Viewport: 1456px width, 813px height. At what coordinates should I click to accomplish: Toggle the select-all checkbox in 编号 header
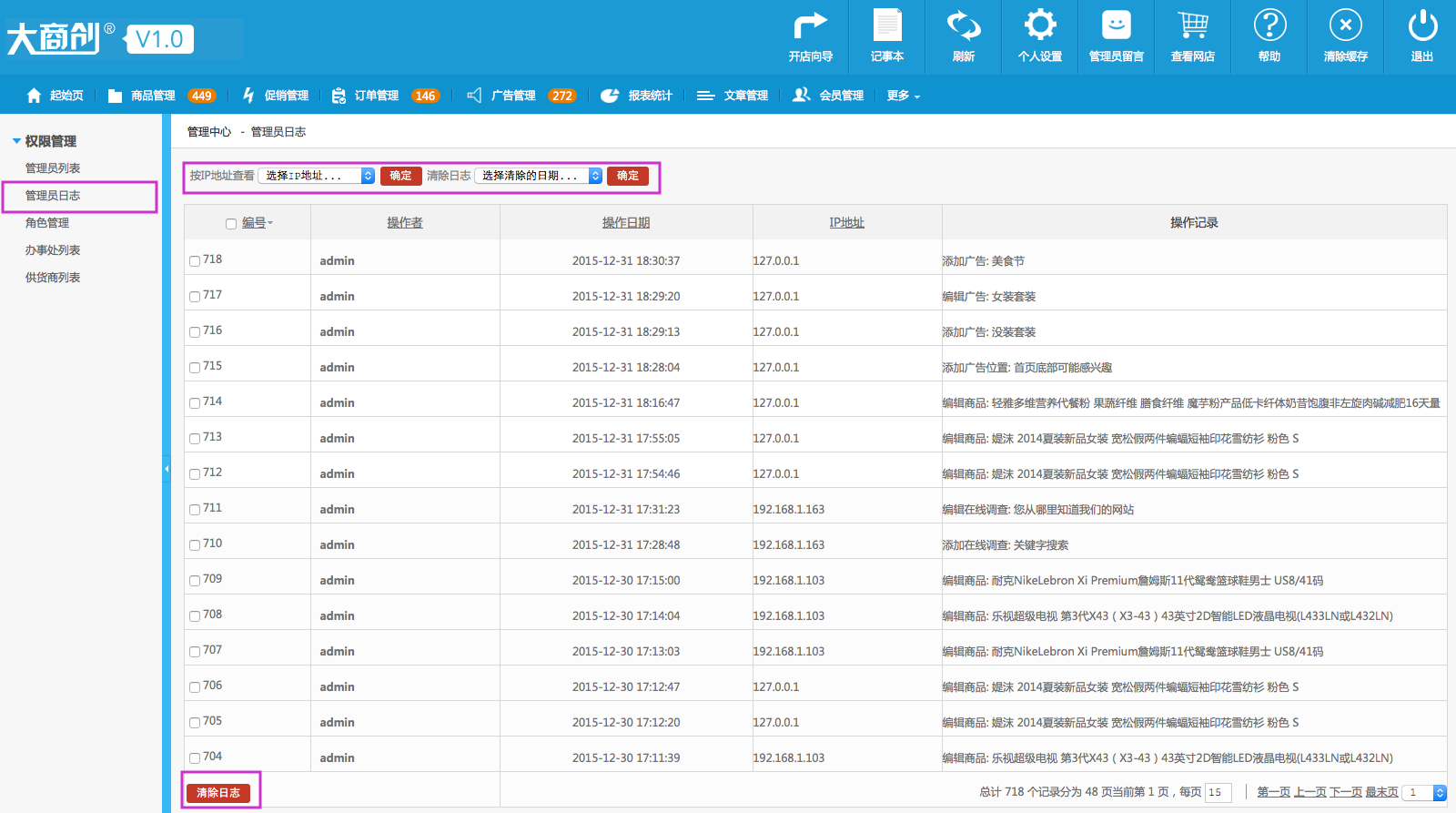coord(231,224)
